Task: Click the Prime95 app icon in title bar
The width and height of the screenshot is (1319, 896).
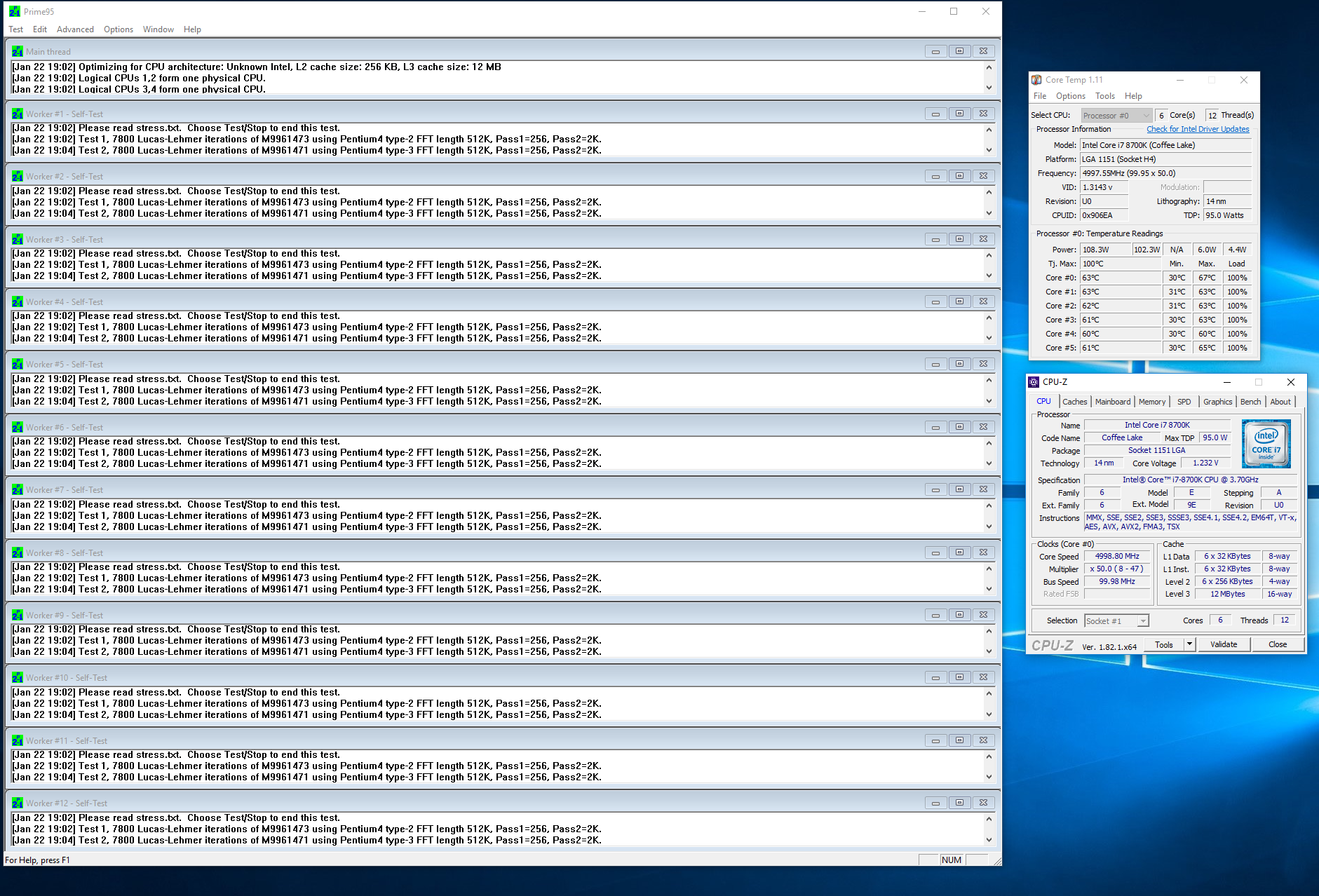Action: coord(15,11)
